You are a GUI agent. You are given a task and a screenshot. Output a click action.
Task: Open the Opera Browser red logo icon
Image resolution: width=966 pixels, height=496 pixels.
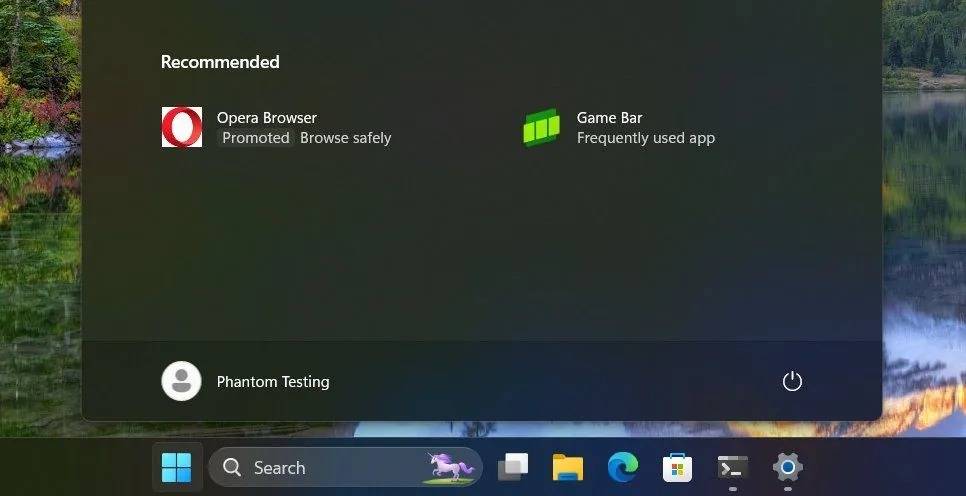[182, 127]
